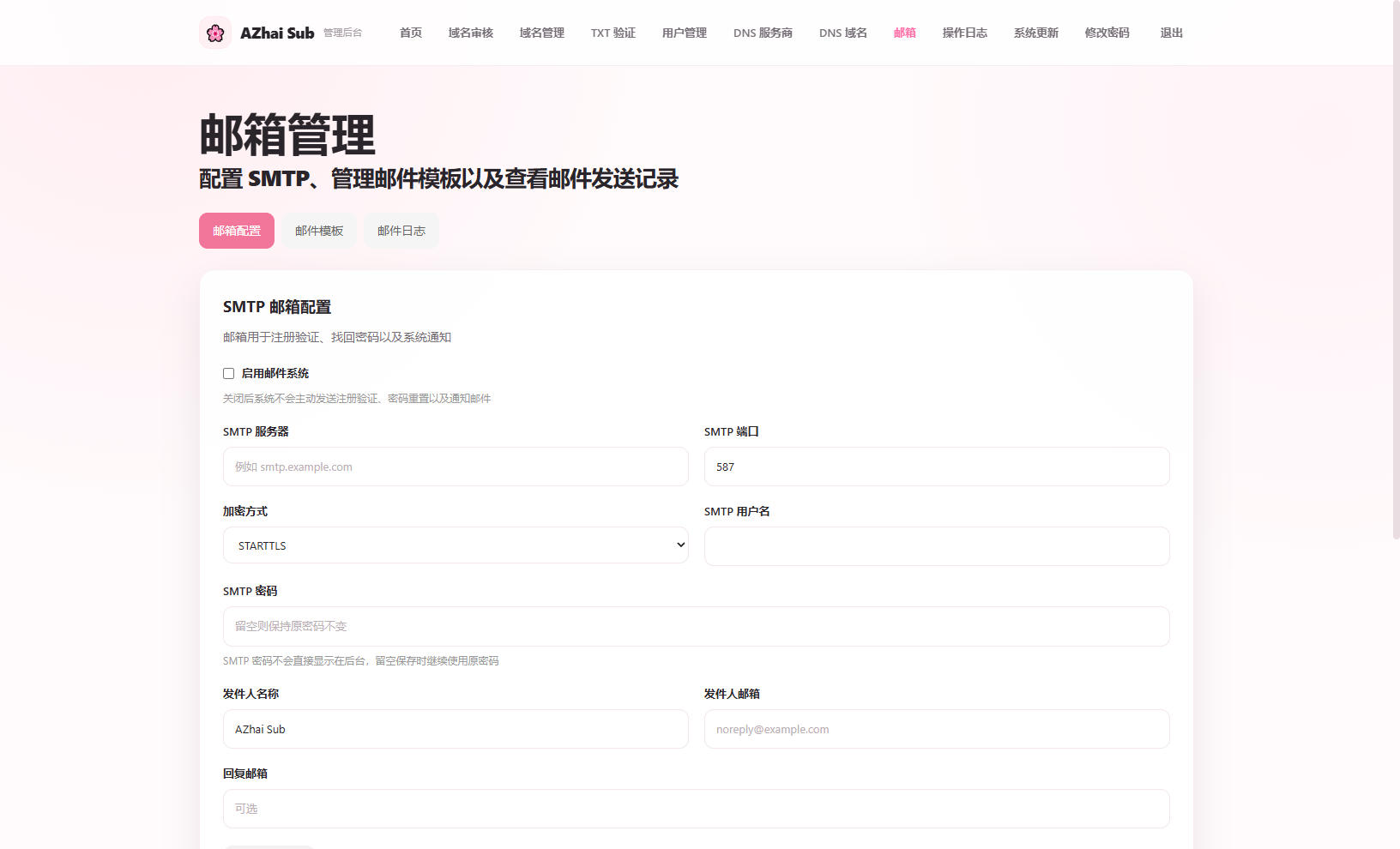Viewport: 1400px width, 849px height.
Task: Switch to the 邮件模板 tab
Action: tap(319, 231)
